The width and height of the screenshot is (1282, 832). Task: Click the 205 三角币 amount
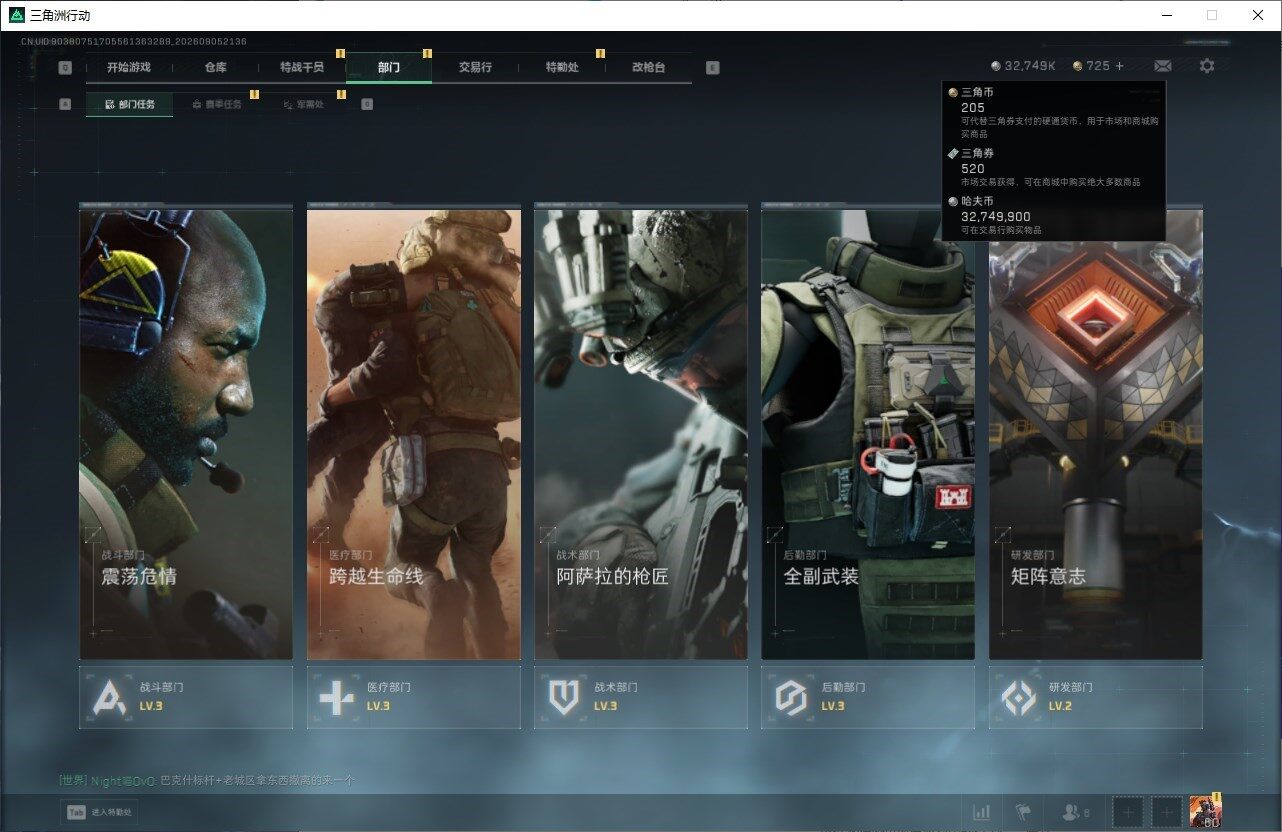pyautogui.click(x=973, y=107)
